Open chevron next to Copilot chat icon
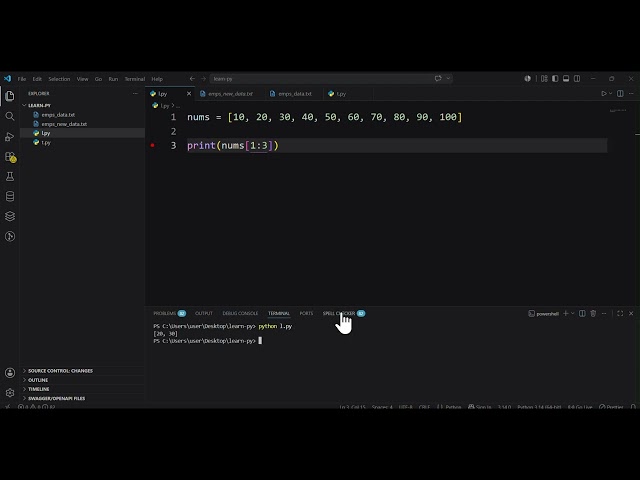Screen dimensions: 640x480 448,78
